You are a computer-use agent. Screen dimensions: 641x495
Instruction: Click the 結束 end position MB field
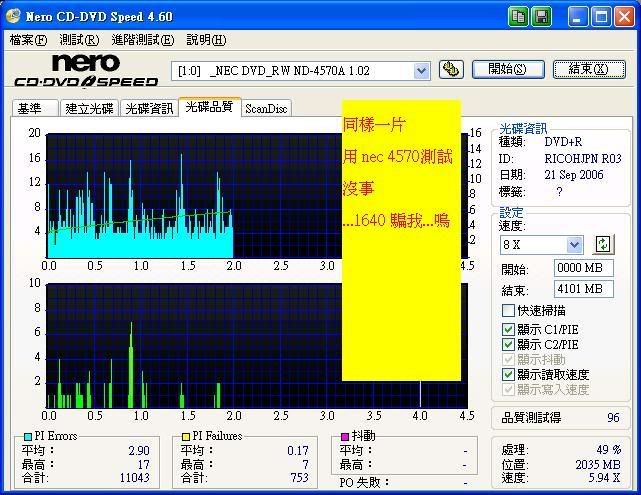[x=584, y=289]
